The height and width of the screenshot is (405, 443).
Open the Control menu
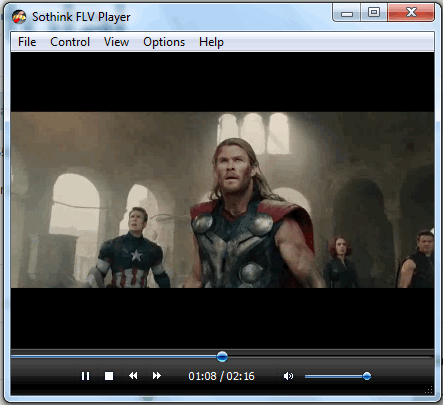[x=70, y=42]
